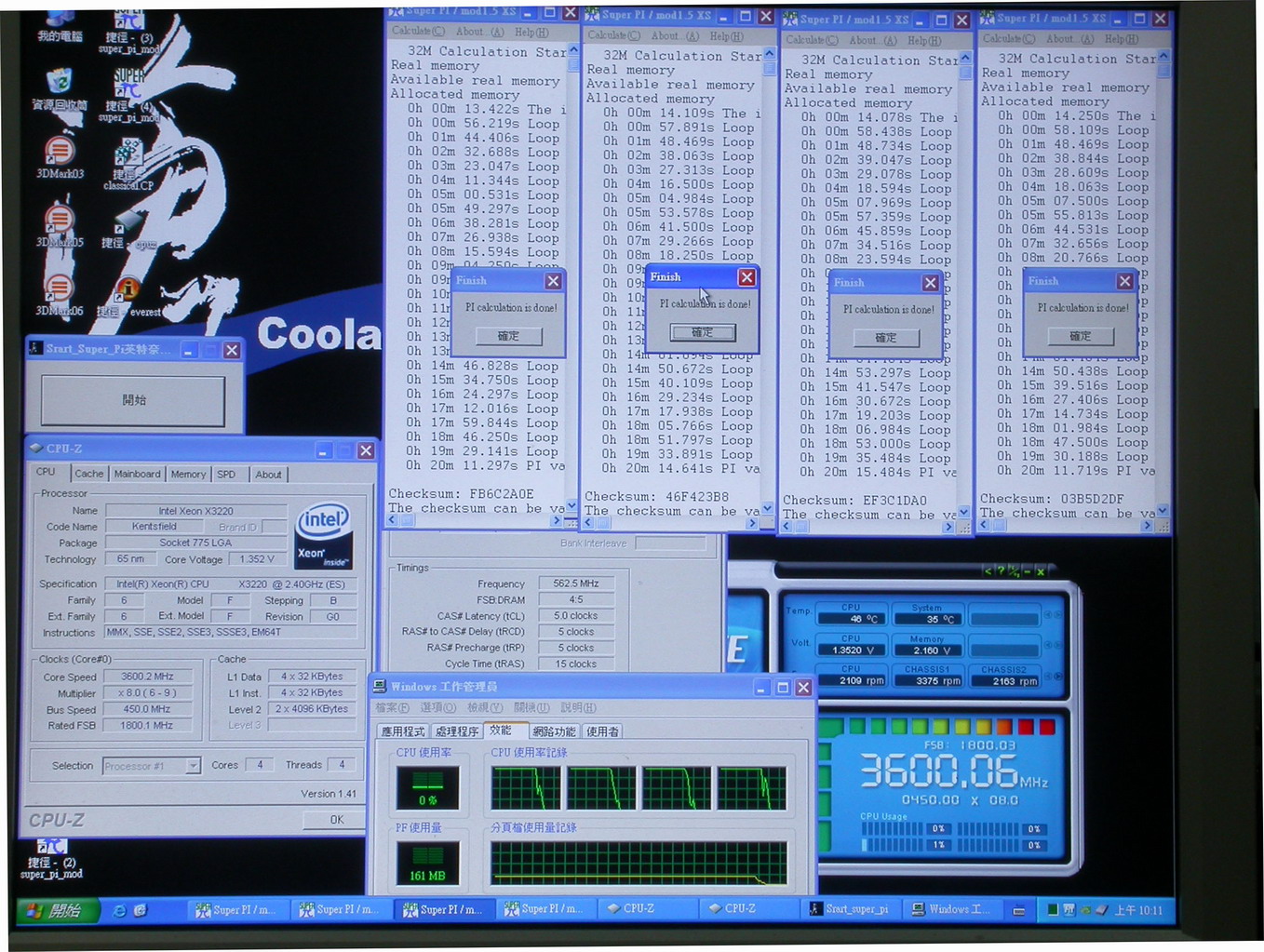
Task: Click the down scroll arrow in the second Super PI window
Action: pyautogui.click(x=768, y=508)
